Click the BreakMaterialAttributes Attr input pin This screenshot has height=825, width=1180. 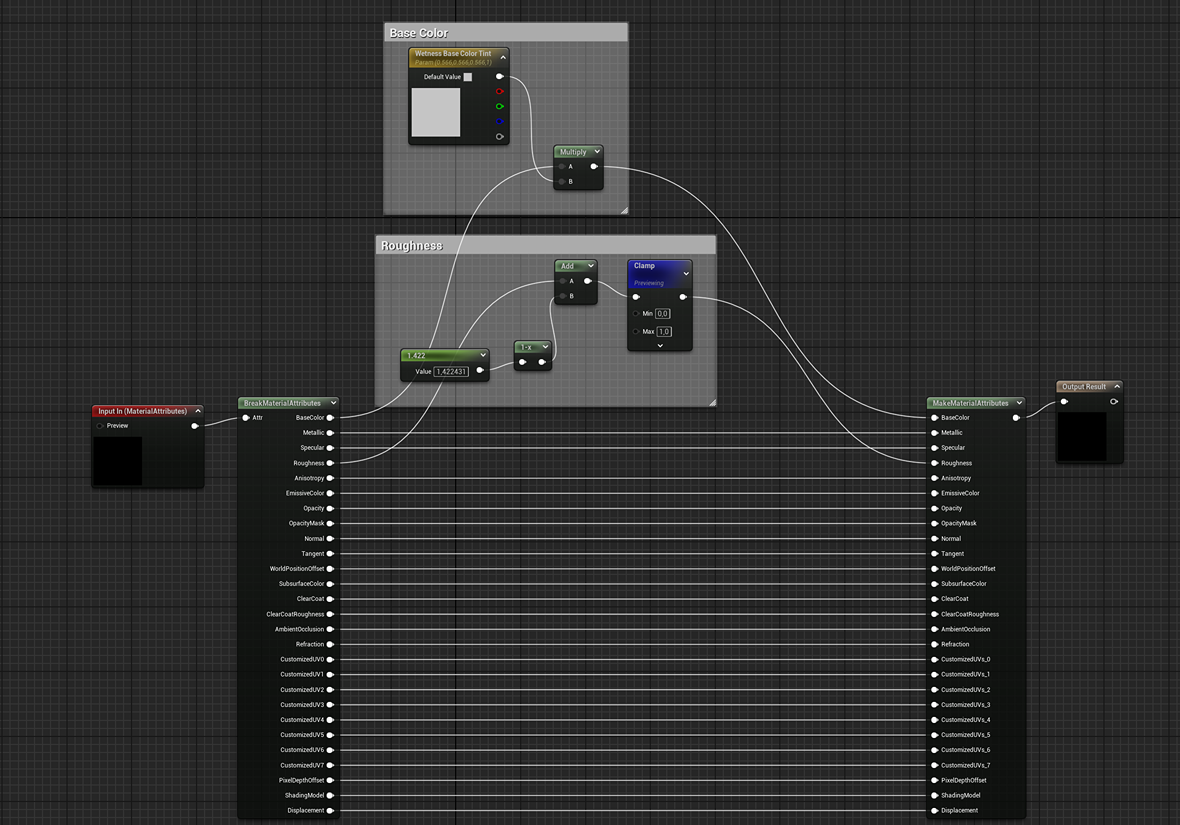point(245,418)
